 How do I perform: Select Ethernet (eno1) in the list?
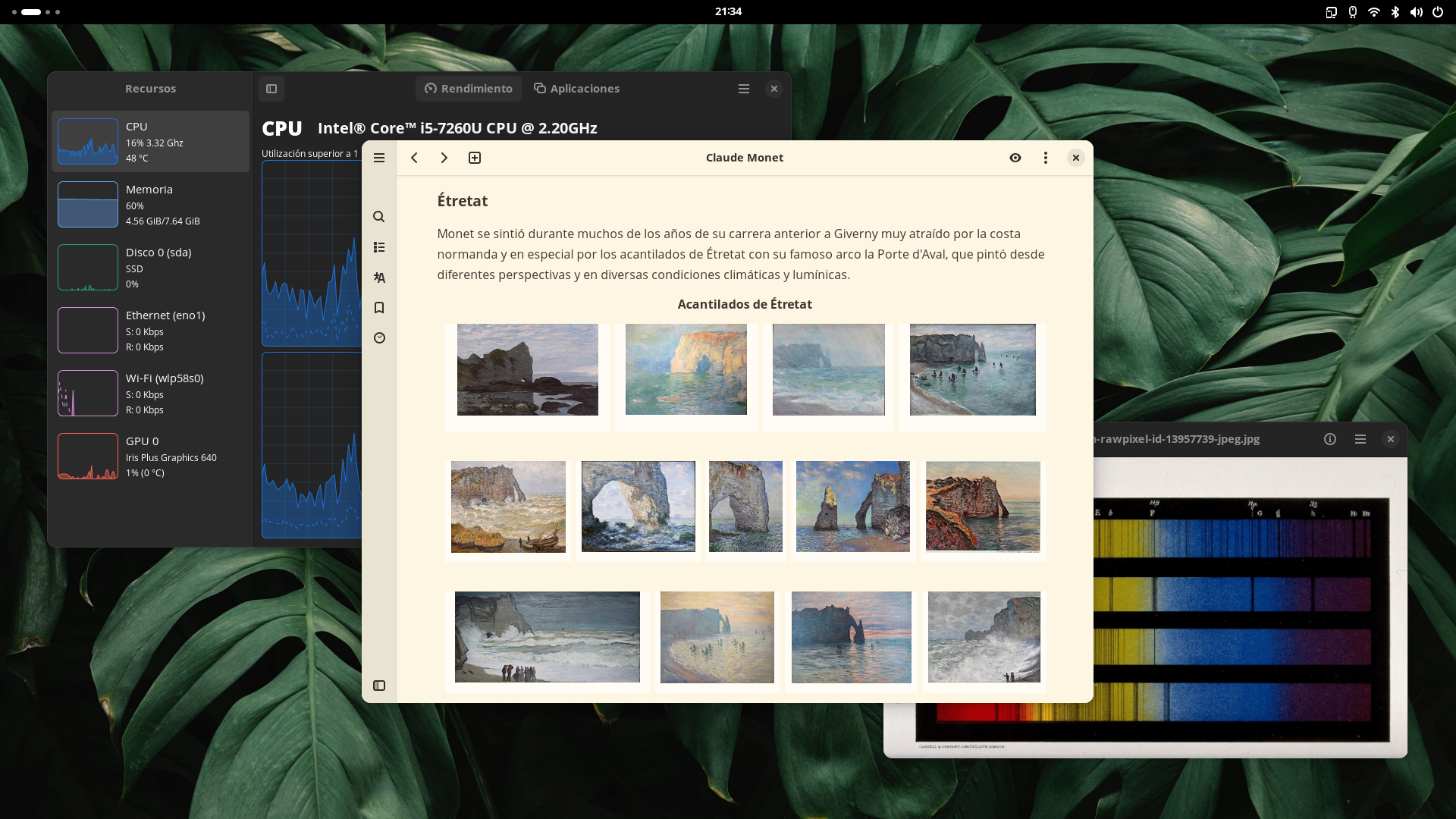[x=150, y=331]
